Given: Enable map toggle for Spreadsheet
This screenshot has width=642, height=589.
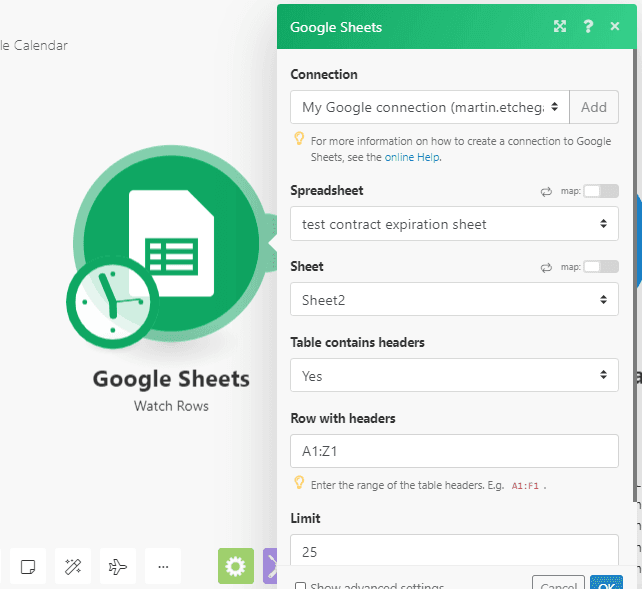Looking at the screenshot, I should point(600,191).
